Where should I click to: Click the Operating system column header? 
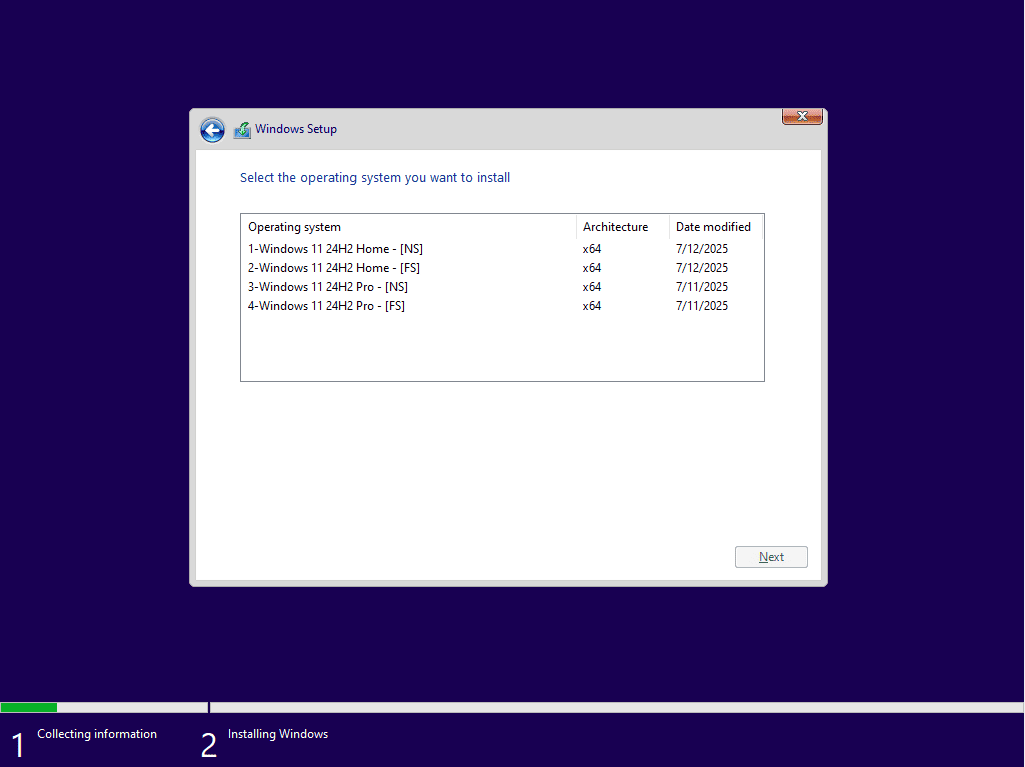[x=409, y=227]
